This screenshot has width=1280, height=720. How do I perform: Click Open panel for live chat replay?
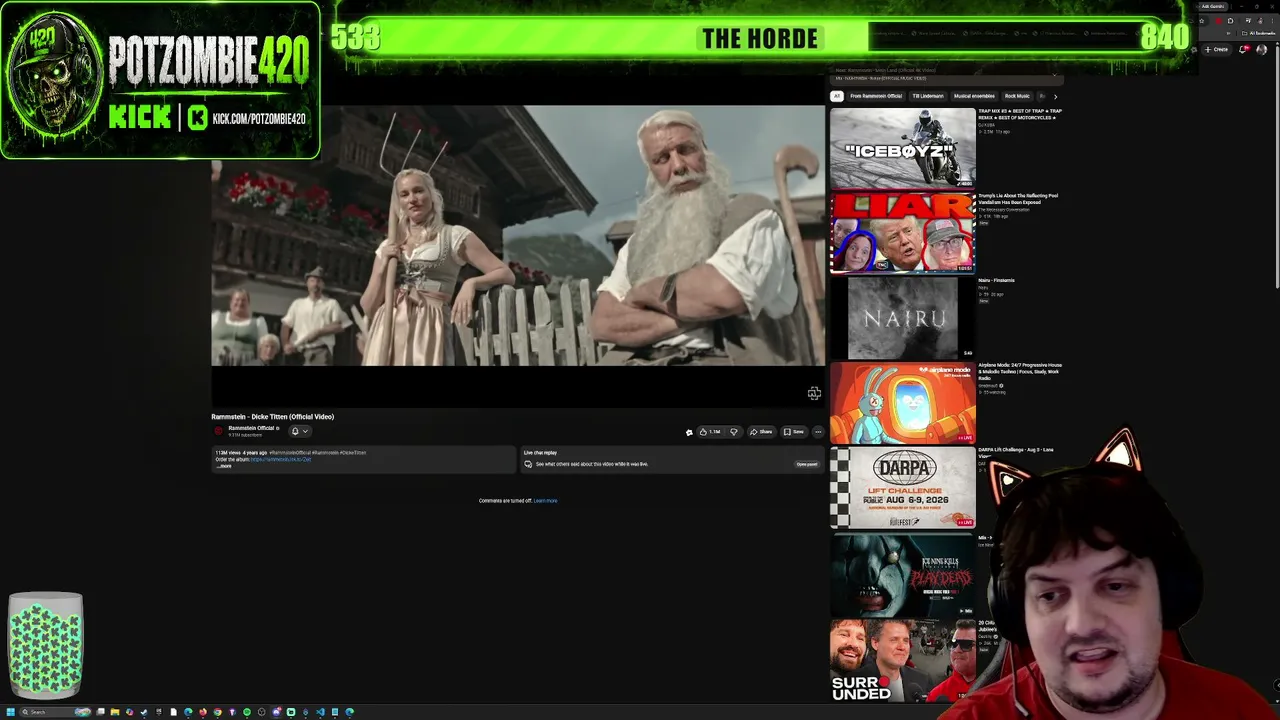pyautogui.click(x=806, y=464)
